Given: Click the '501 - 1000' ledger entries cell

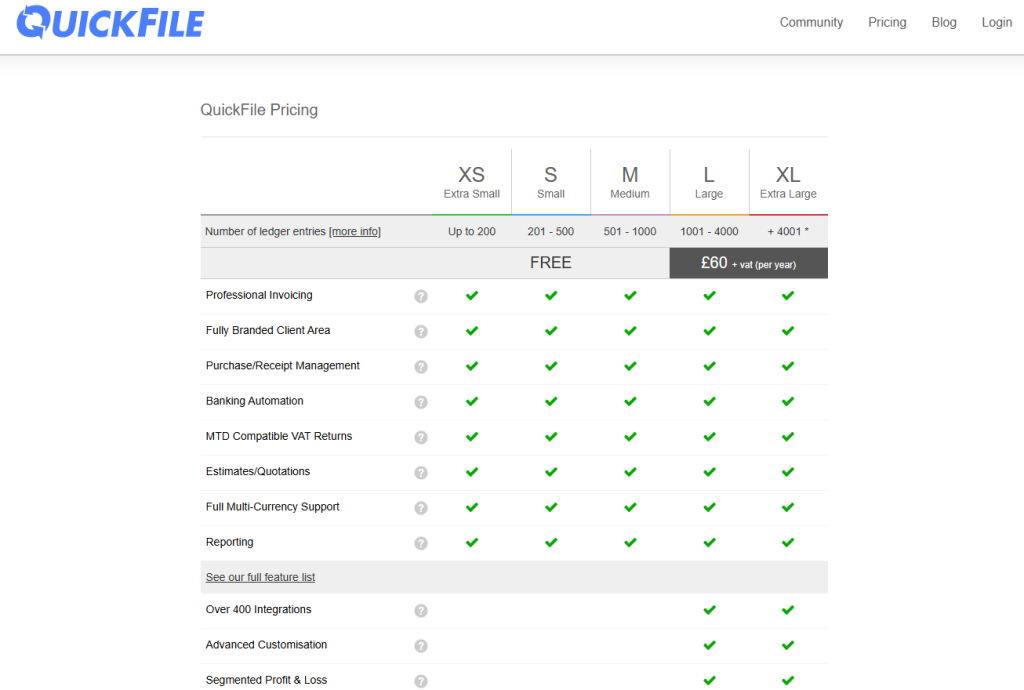Looking at the screenshot, I should pyautogui.click(x=630, y=232).
